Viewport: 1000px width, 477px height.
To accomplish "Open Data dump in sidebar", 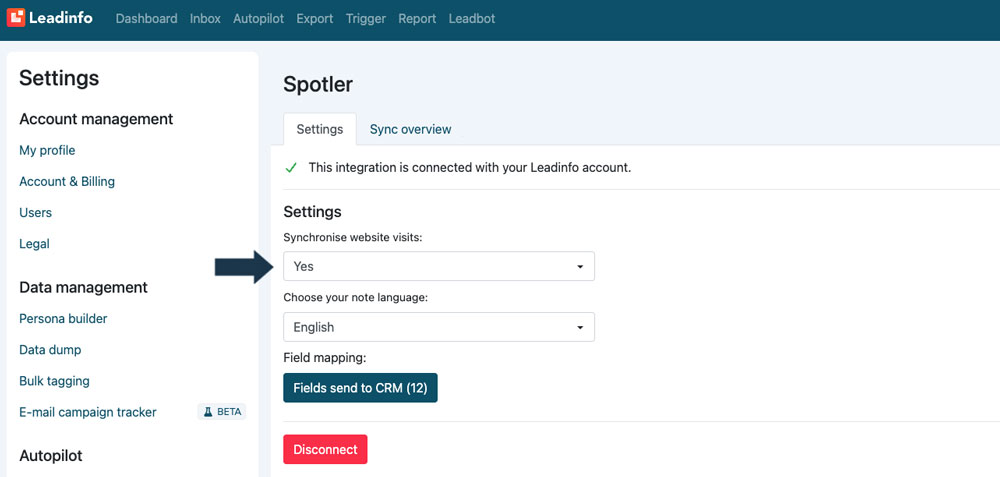I will 50,349.
